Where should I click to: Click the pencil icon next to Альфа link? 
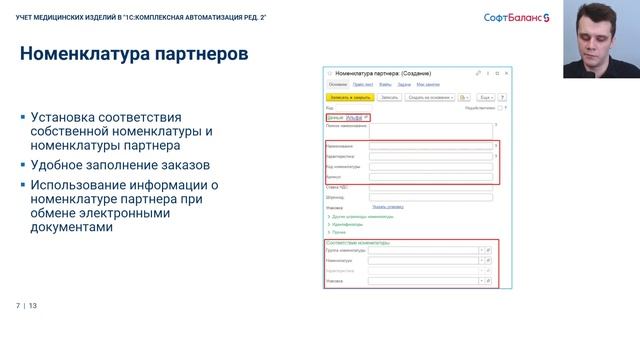coord(366,118)
